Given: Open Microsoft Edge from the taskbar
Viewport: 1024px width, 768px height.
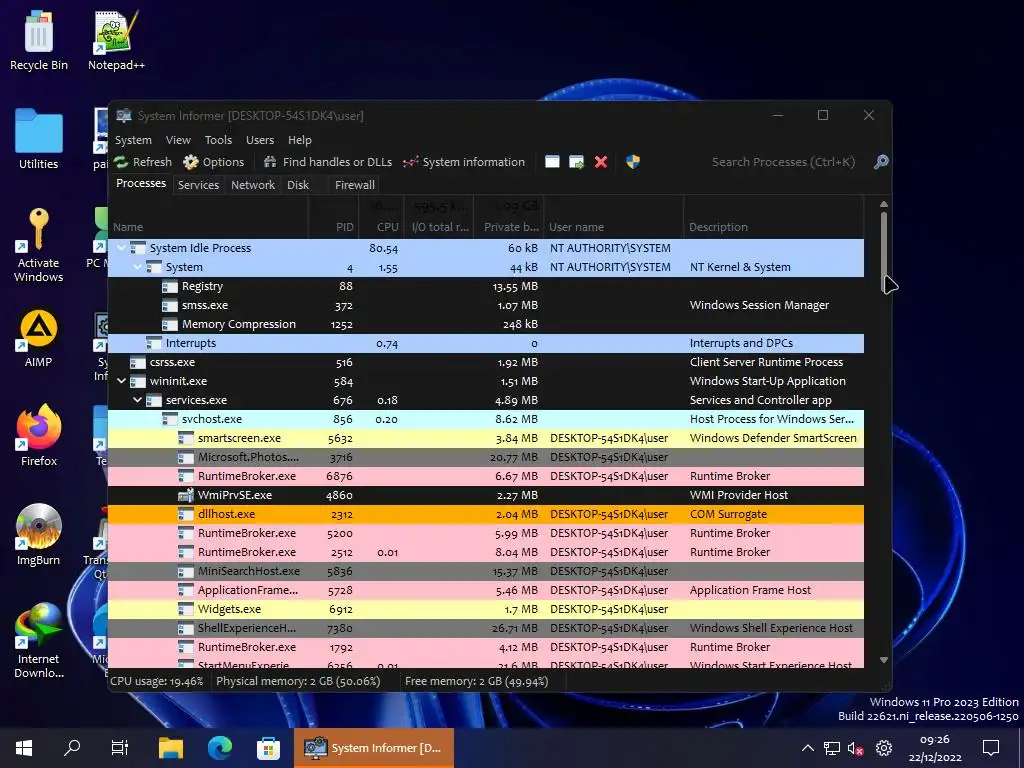Looking at the screenshot, I should [x=220, y=748].
